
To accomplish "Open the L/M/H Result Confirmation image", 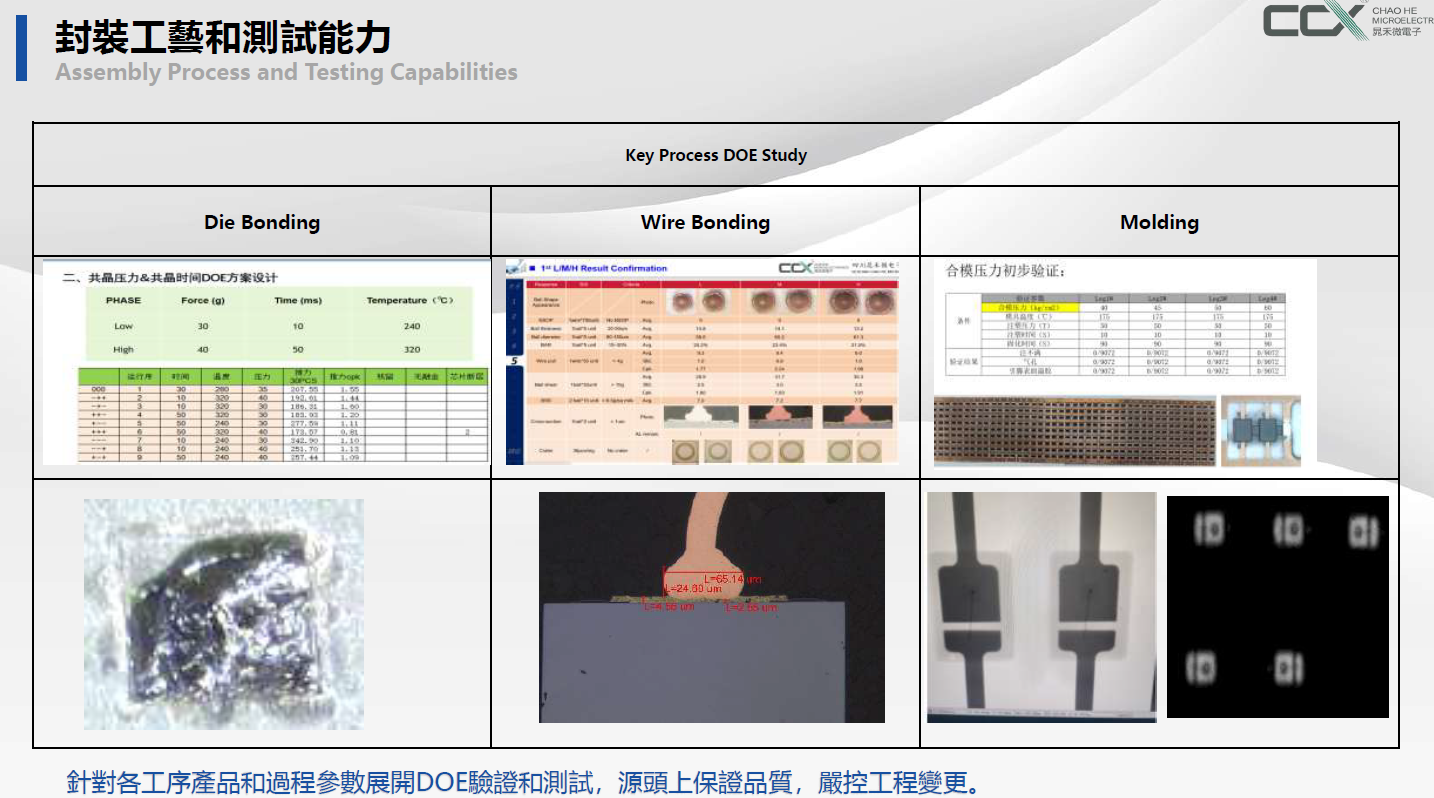I will [702, 363].
